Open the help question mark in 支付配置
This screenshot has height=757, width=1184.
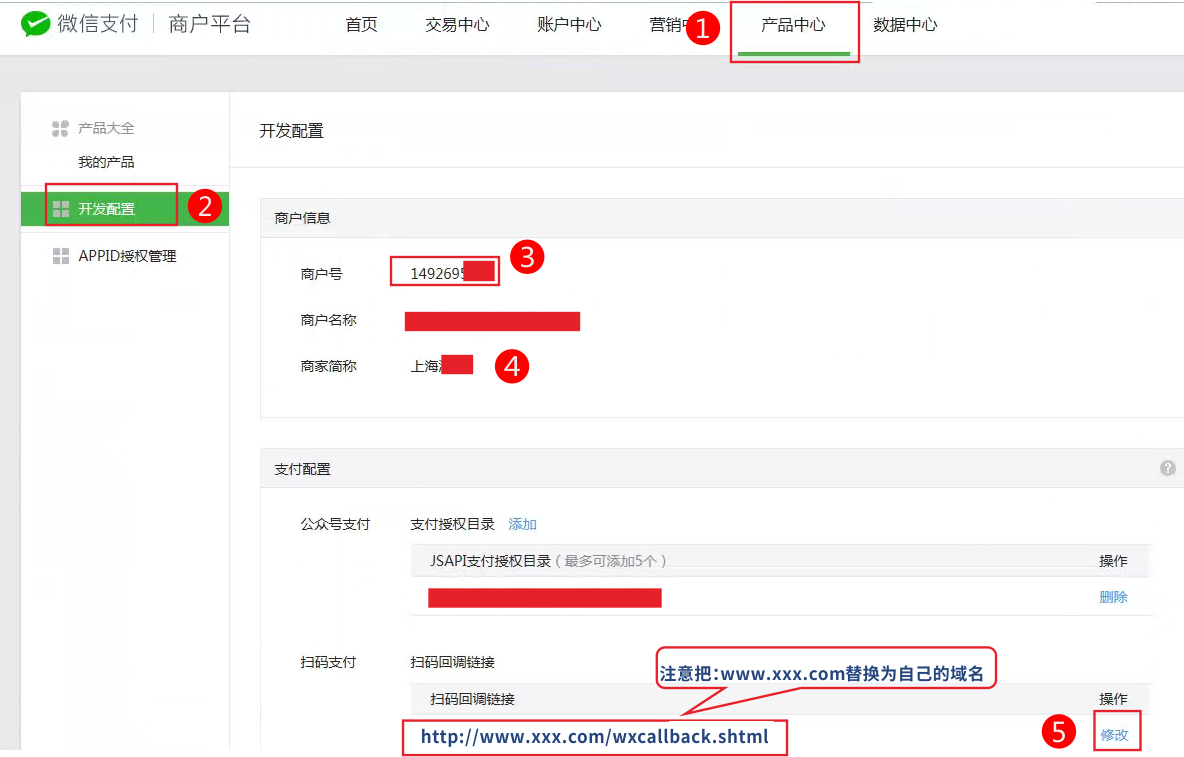coord(1167,468)
